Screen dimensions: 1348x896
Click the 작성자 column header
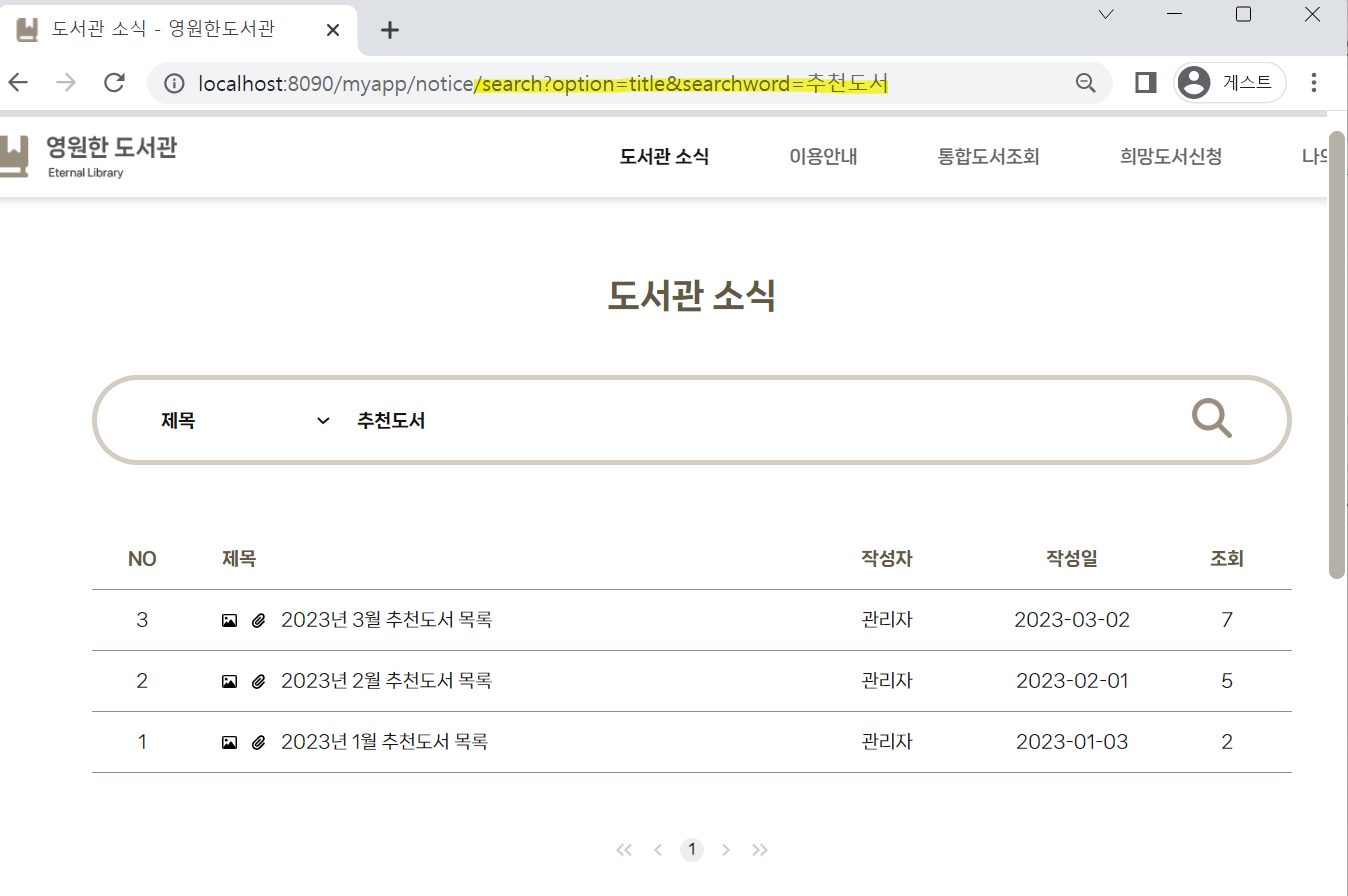click(x=887, y=559)
